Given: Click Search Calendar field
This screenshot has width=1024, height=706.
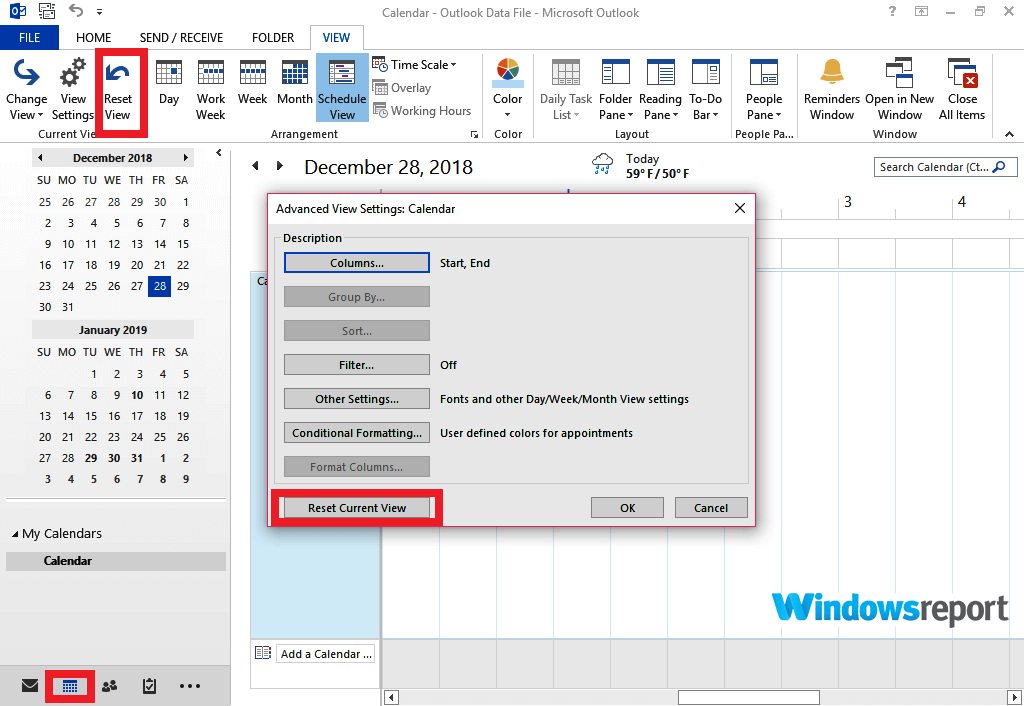Looking at the screenshot, I should pos(945,167).
